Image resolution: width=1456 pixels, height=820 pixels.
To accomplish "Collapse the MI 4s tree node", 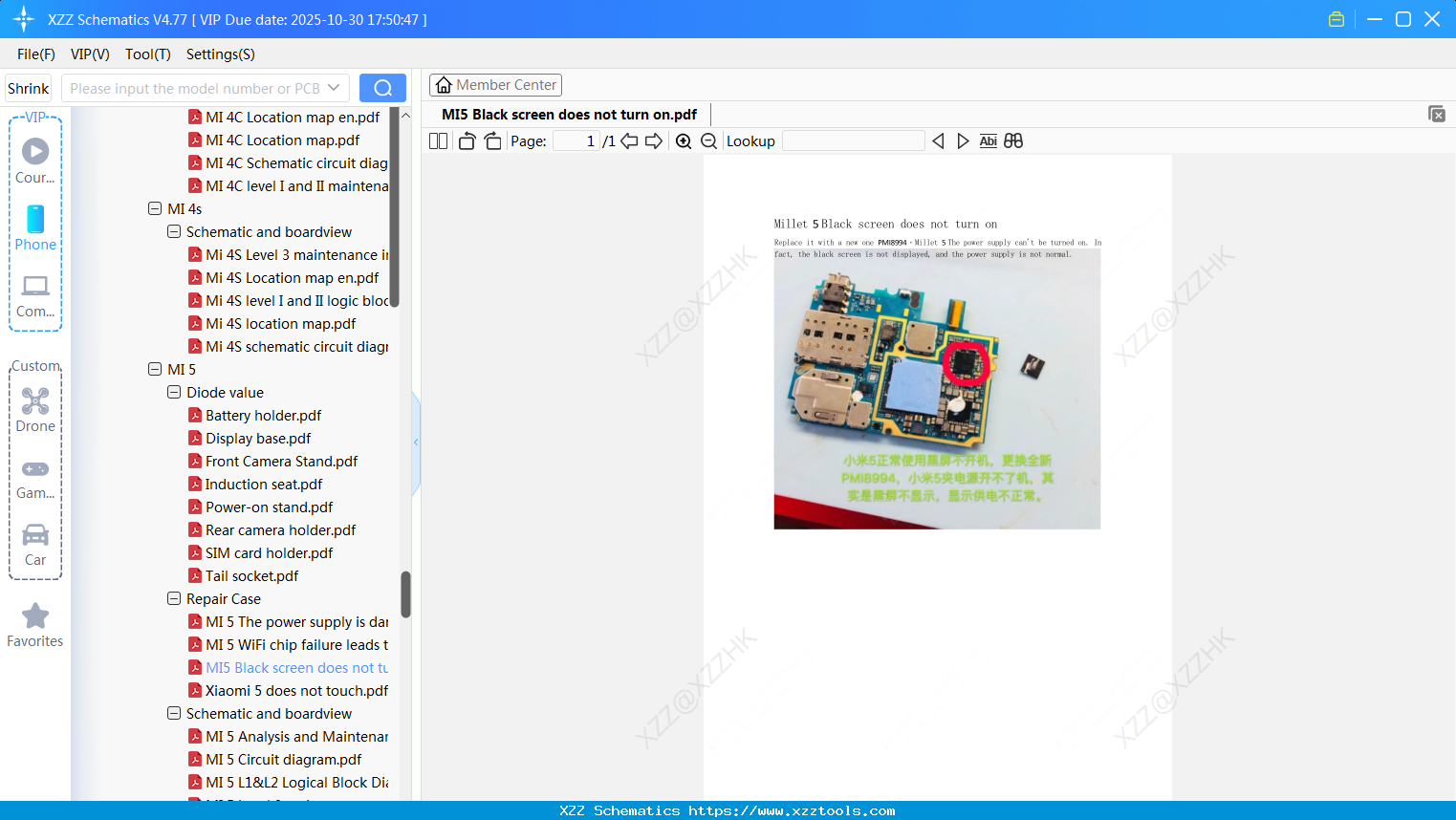I will 155,208.
